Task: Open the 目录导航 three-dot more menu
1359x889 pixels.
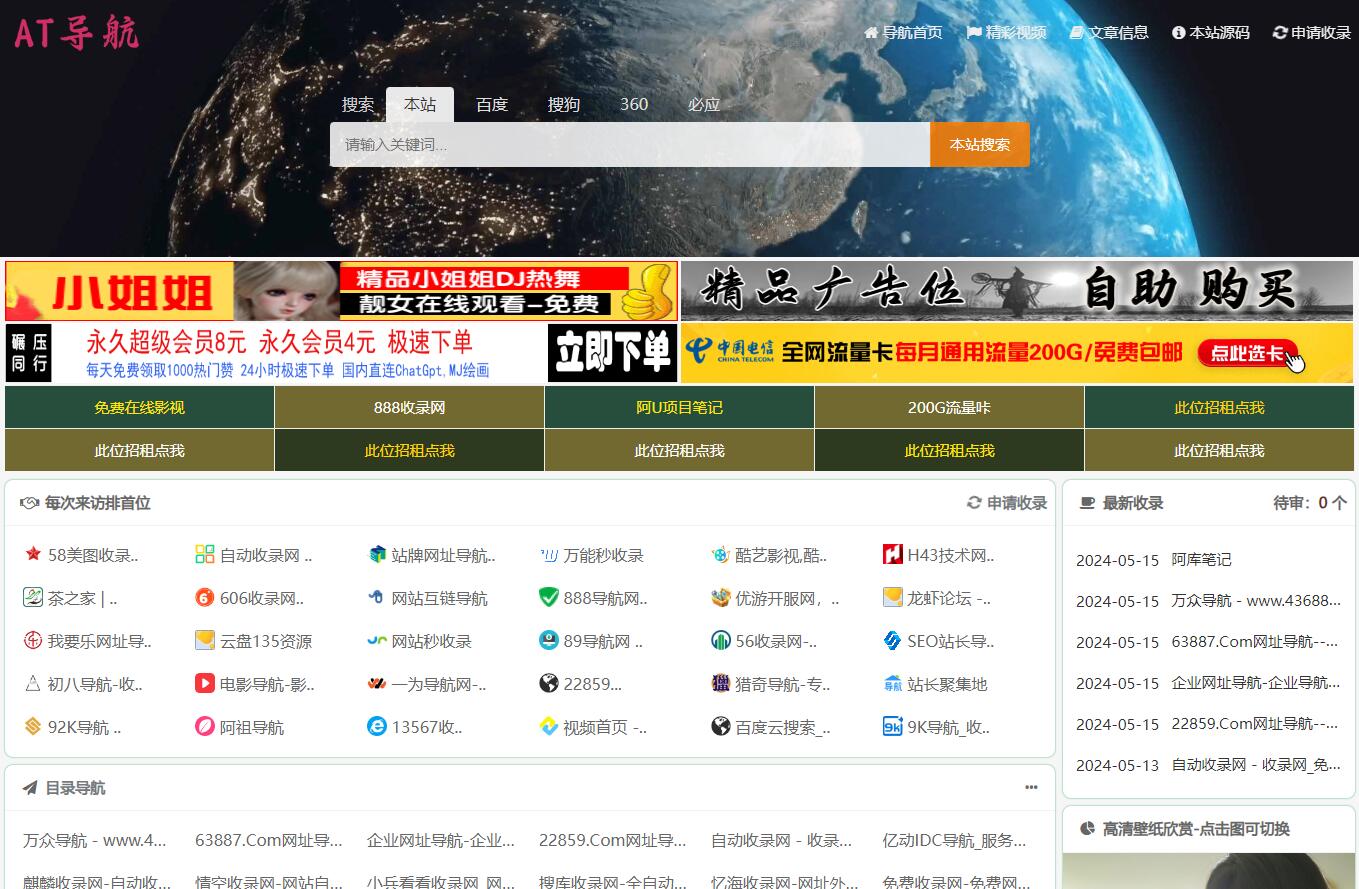Action: 1031,788
